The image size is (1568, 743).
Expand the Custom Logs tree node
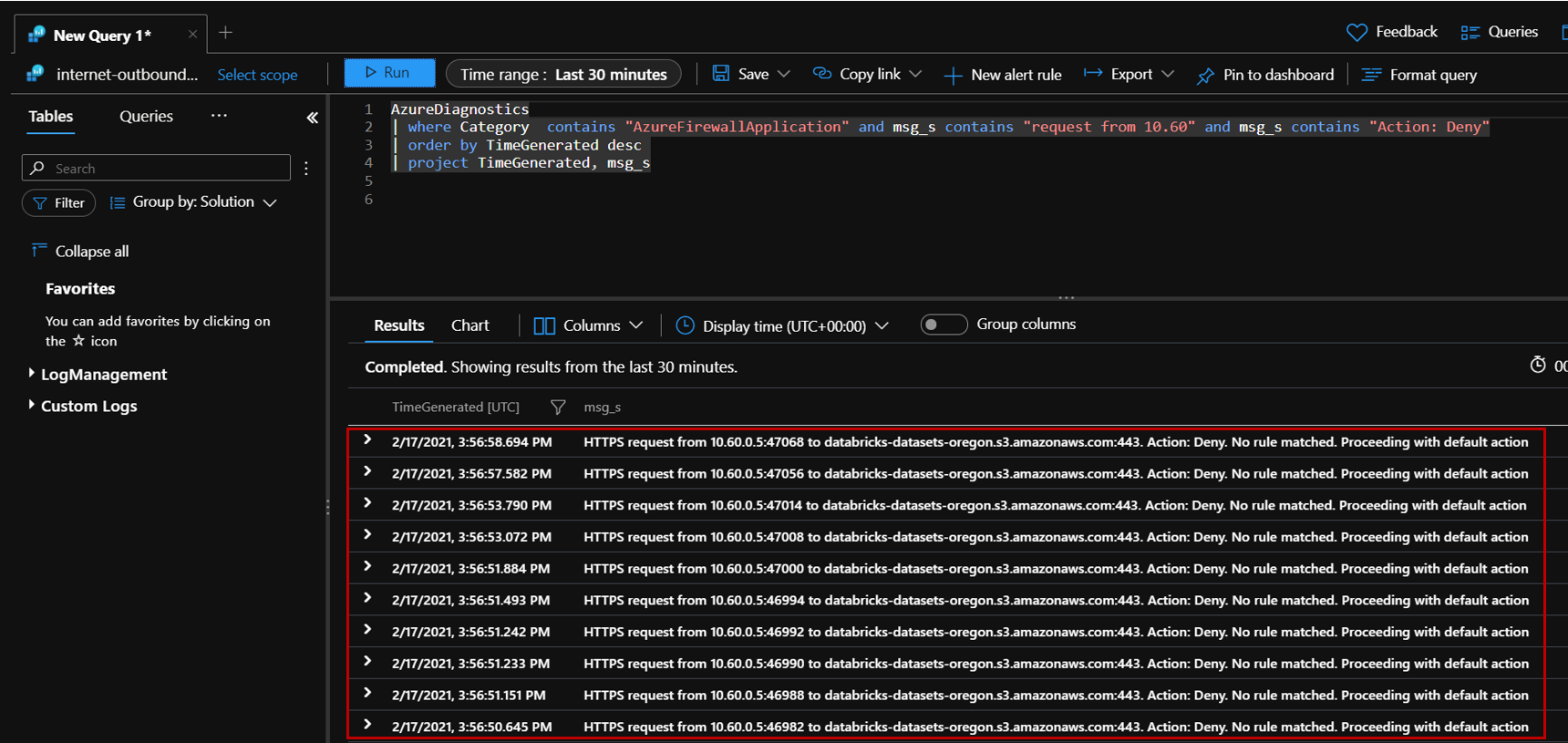click(32, 405)
